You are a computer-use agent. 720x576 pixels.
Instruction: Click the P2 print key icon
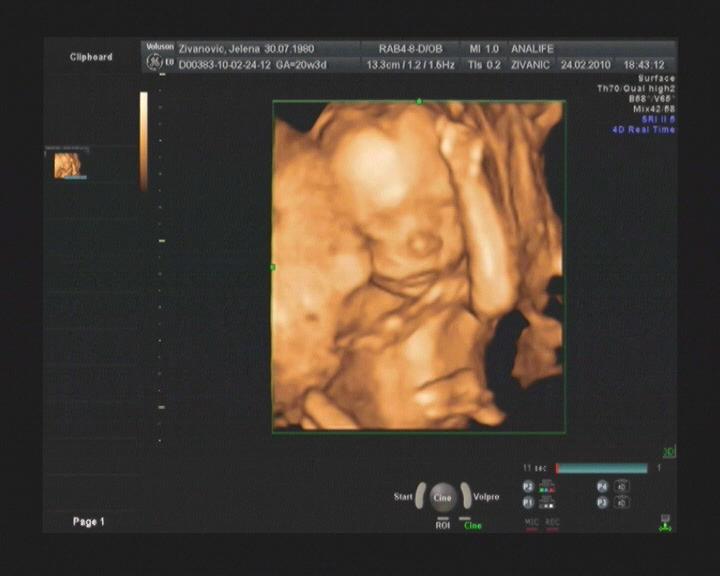528,487
